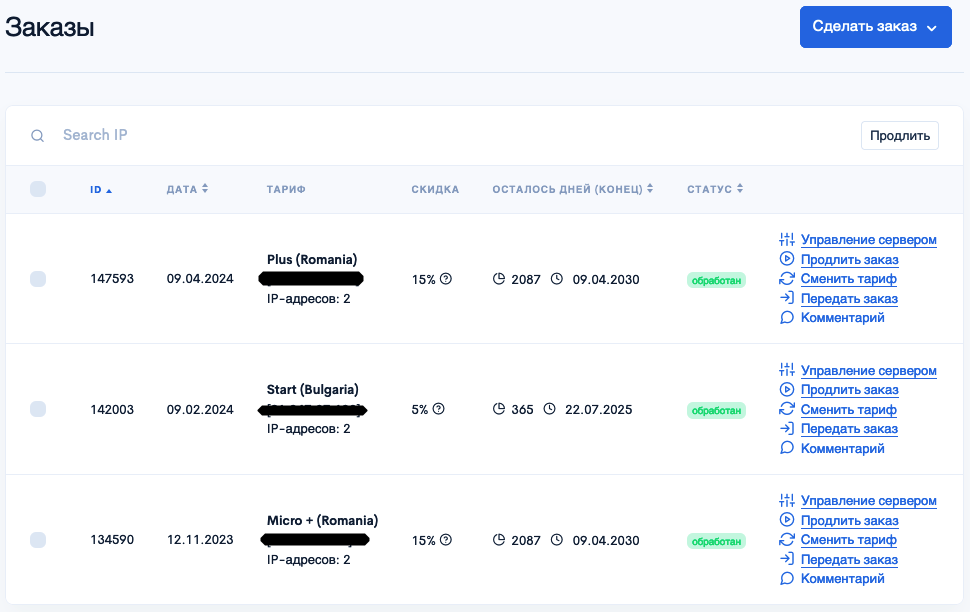Click the pie-chart days icon for order 147593
The image size is (970, 612).
coord(499,279)
